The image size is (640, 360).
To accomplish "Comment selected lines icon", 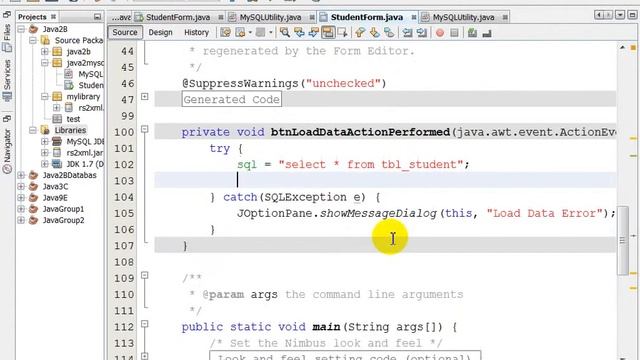I will pyautogui.click(x=472, y=33).
